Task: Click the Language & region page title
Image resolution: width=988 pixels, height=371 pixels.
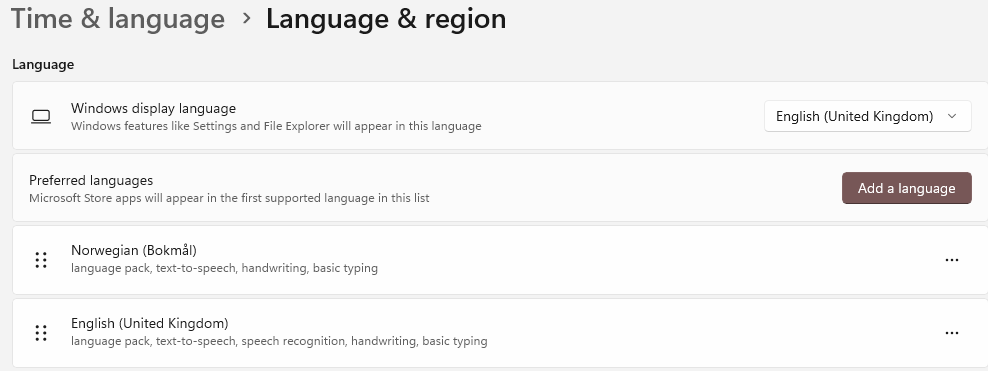Action: (x=386, y=19)
